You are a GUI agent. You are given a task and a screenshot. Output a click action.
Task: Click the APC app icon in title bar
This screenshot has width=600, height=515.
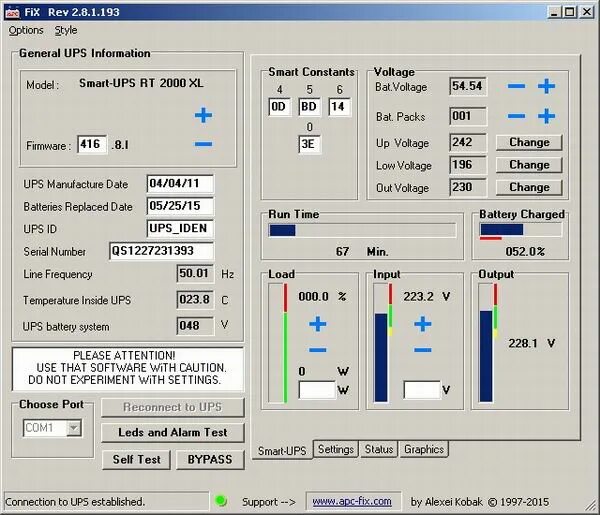pos(12,12)
